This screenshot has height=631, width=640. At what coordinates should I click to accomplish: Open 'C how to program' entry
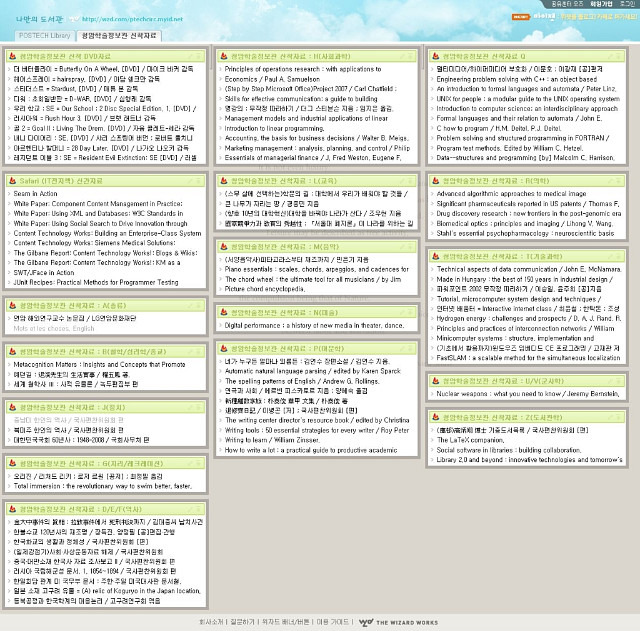pyautogui.click(x=499, y=128)
